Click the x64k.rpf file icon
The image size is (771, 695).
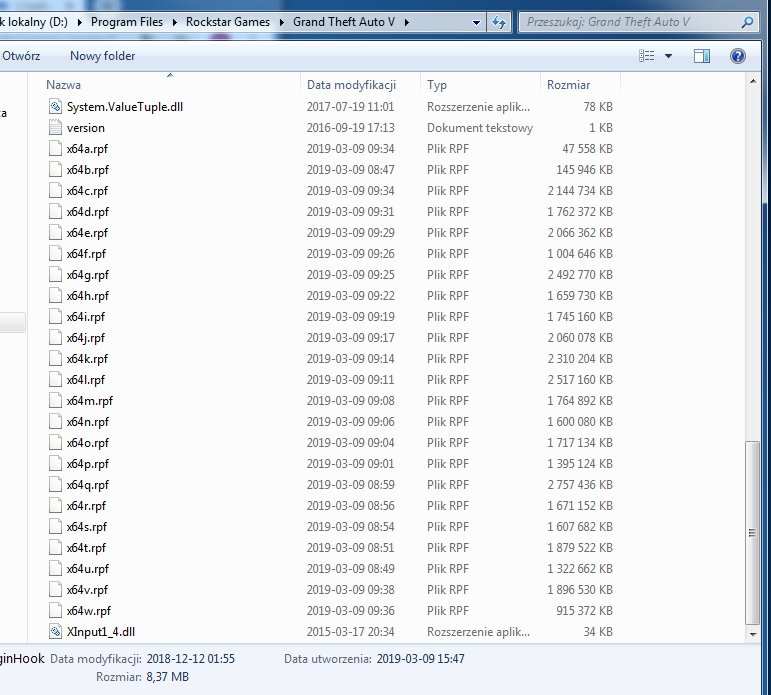(56, 359)
